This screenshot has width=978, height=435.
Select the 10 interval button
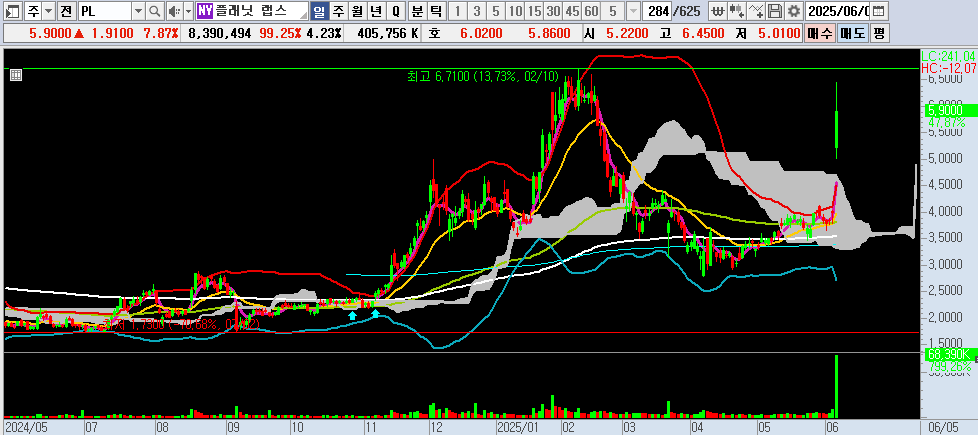coord(515,11)
